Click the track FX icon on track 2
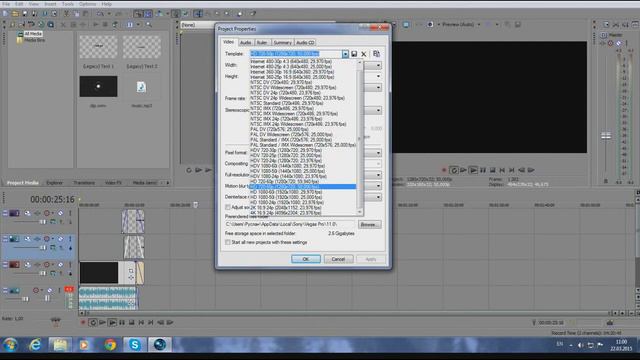 (37, 239)
